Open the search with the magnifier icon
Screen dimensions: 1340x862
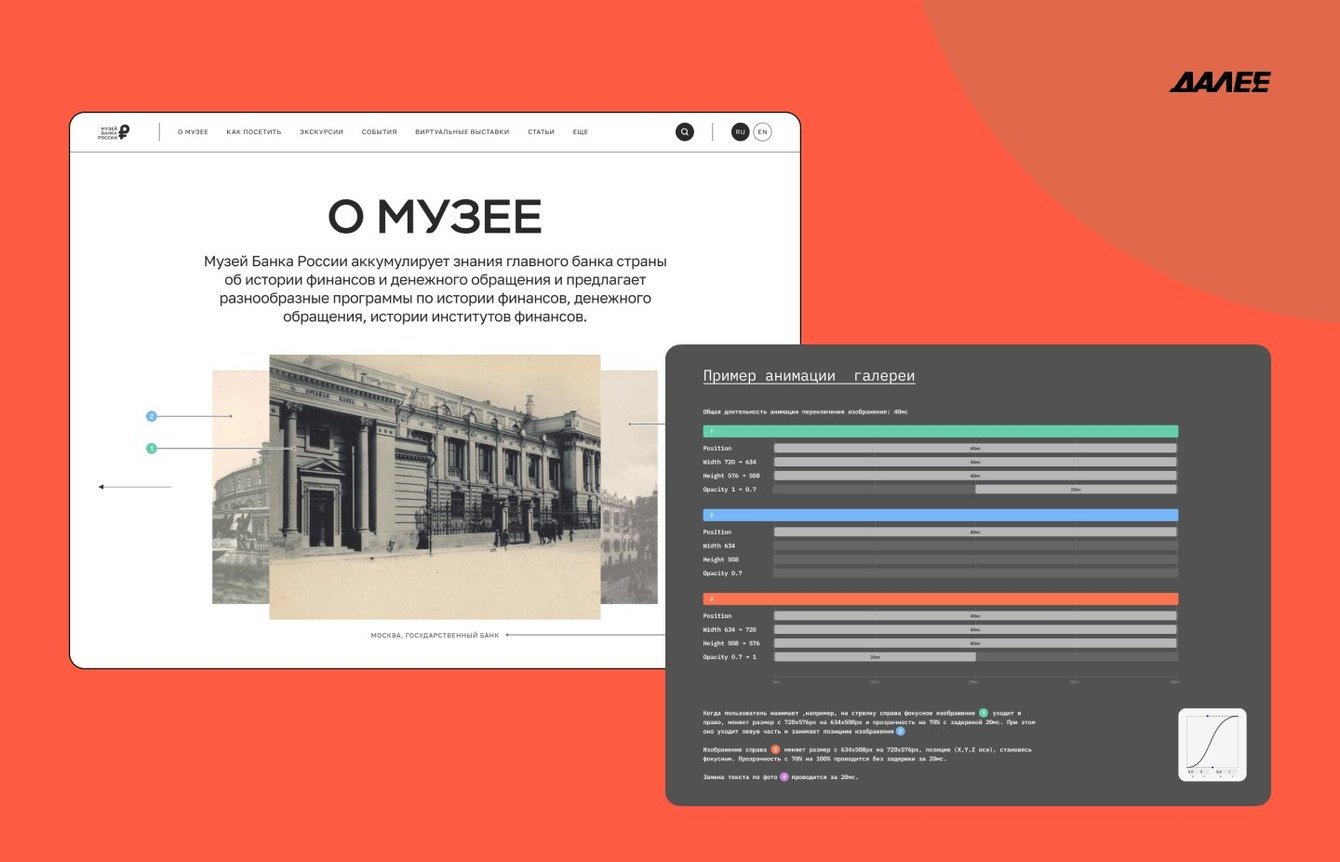(x=684, y=132)
